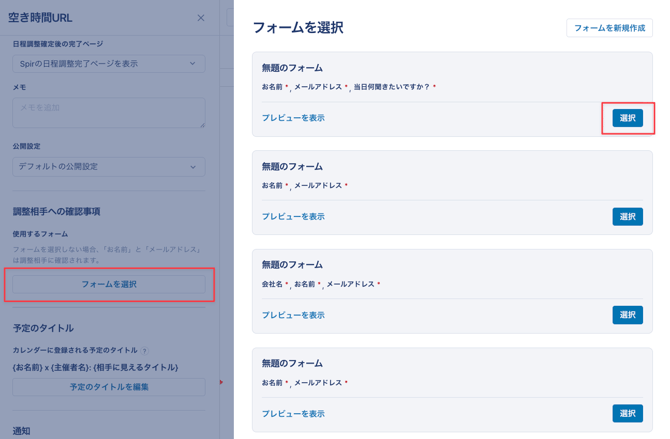Viewport: 670px width, 439px height.
Task: Show preview of the 会社名 form
Action: pyautogui.click(x=293, y=315)
